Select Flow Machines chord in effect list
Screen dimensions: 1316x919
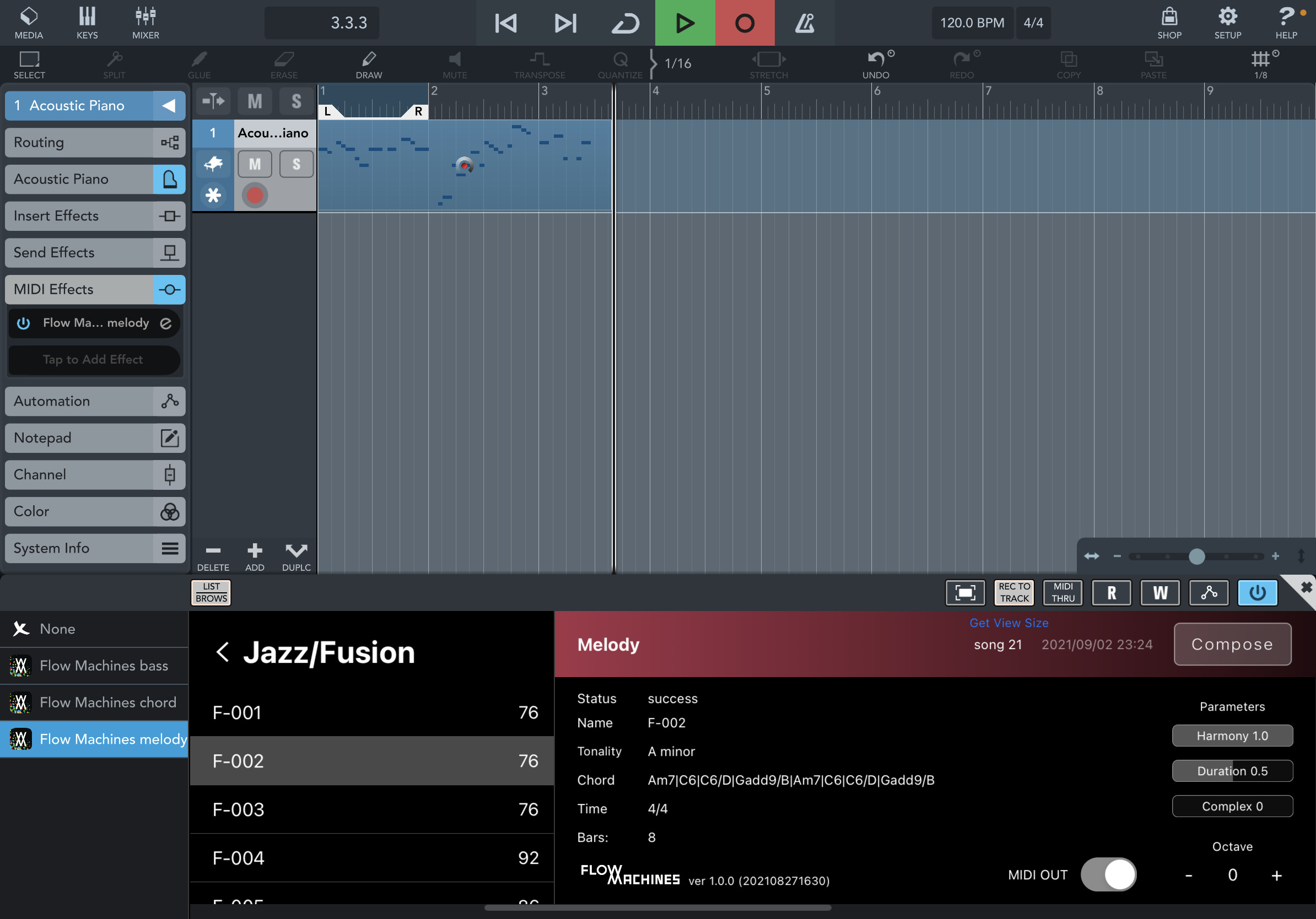[94, 702]
